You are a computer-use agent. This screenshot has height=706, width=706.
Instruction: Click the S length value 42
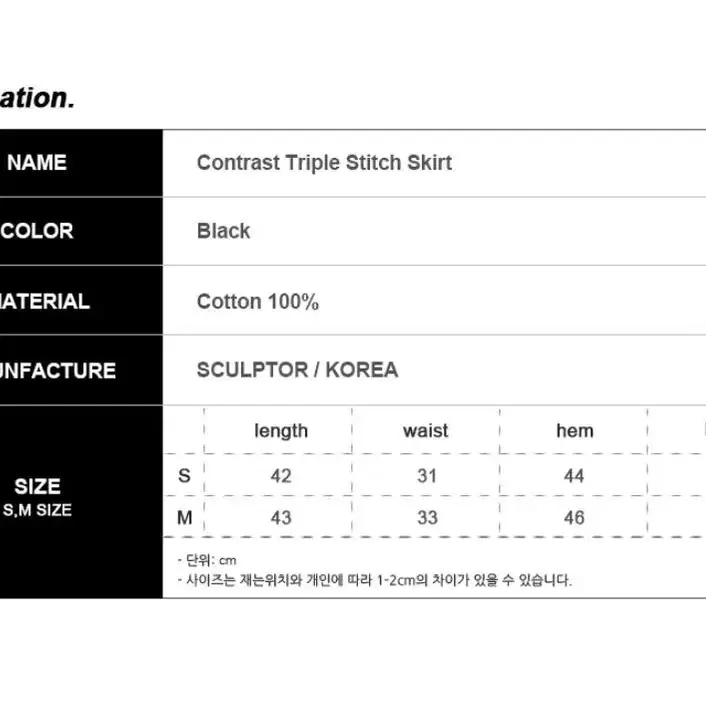pyautogui.click(x=281, y=476)
